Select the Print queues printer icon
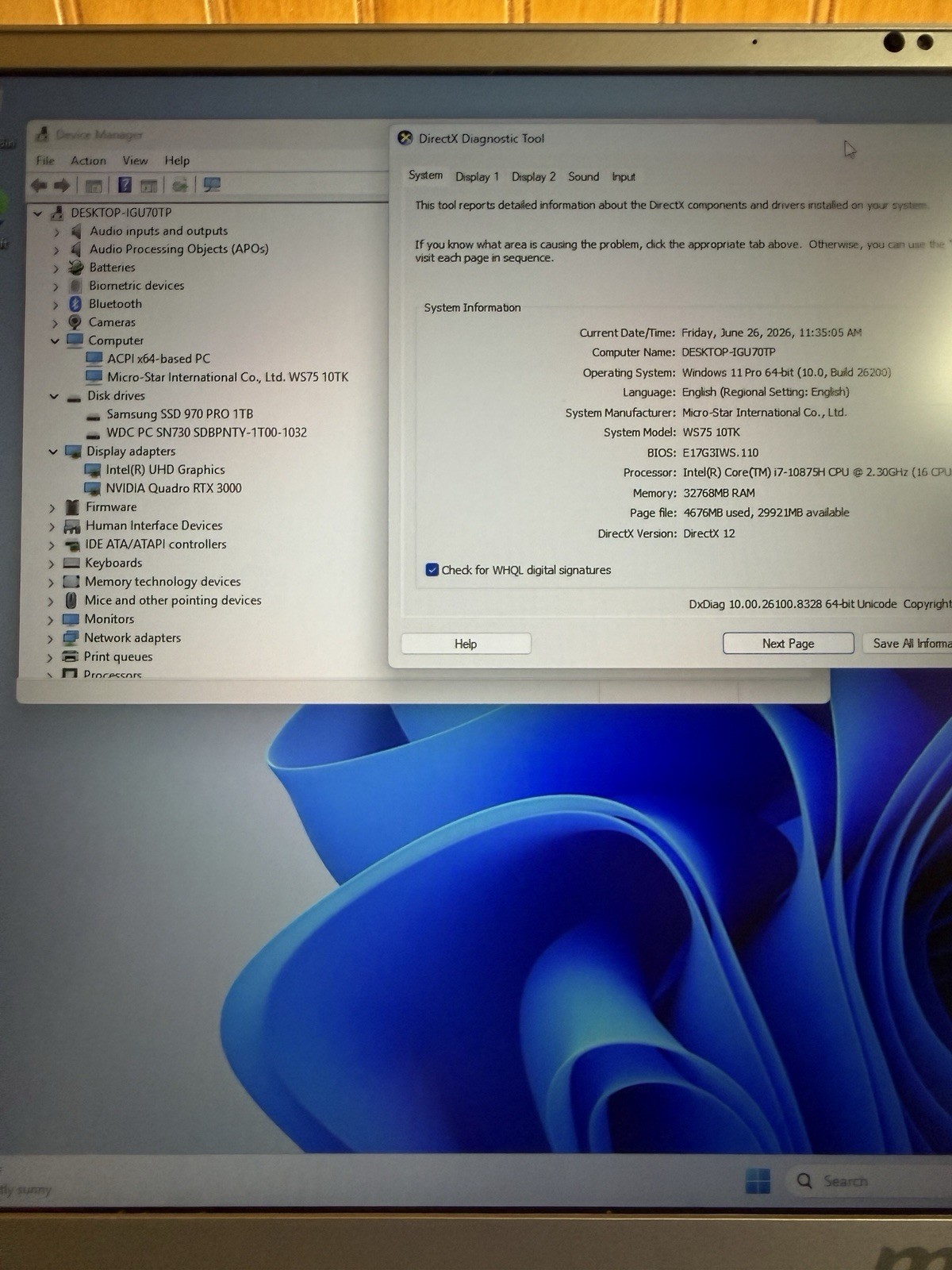The width and height of the screenshot is (952, 1270). click(x=71, y=656)
